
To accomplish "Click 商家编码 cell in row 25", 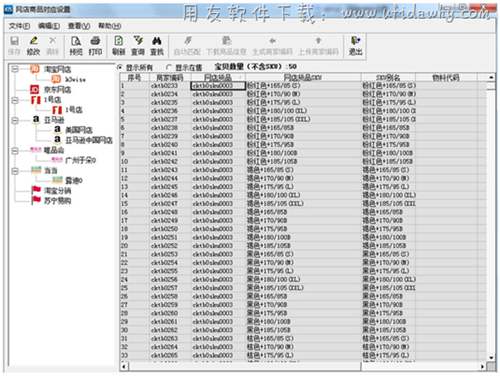I will tap(170, 288).
